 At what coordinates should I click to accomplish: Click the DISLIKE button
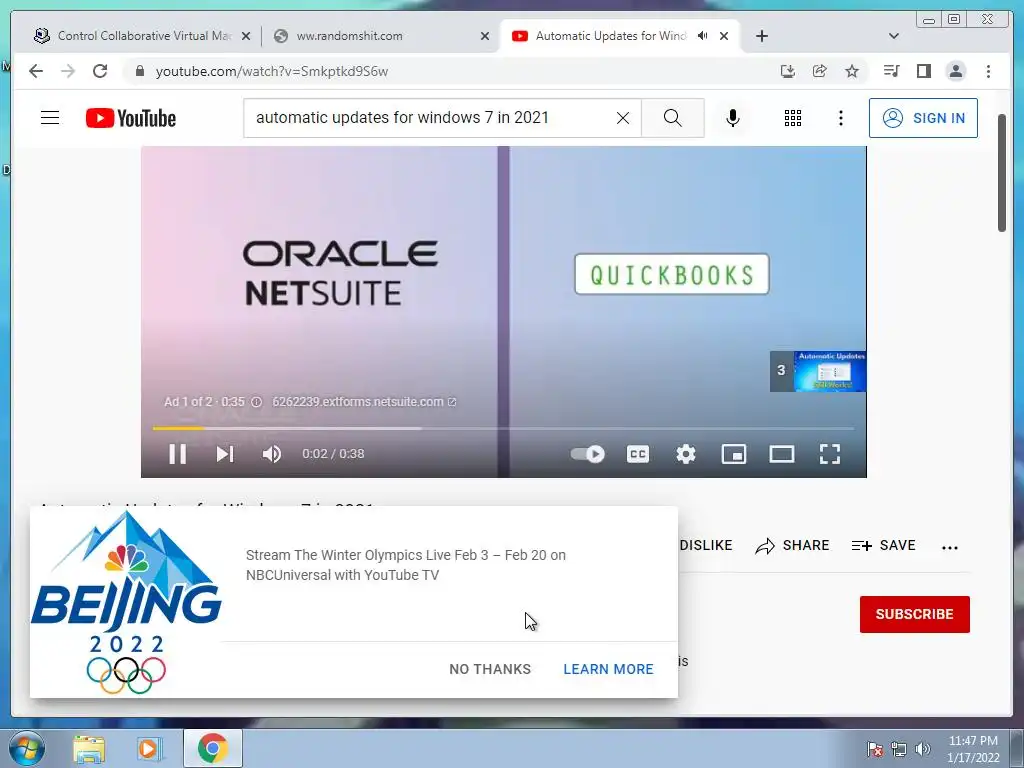(x=705, y=545)
